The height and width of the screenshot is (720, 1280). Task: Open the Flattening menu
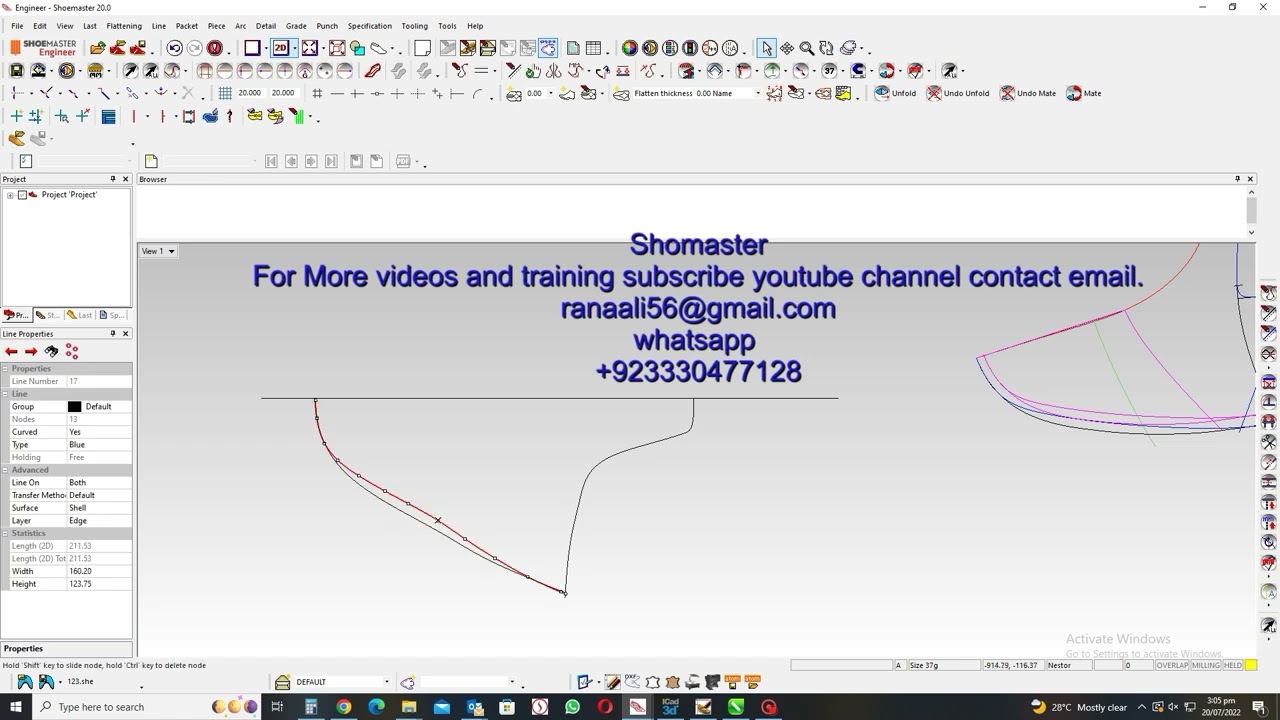pyautogui.click(x=124, y=26)
